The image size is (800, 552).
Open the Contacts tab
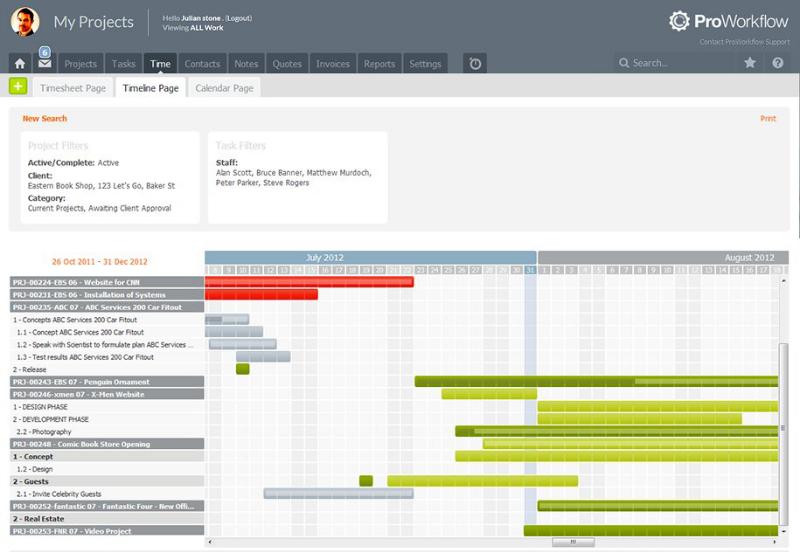coord(202,64)
